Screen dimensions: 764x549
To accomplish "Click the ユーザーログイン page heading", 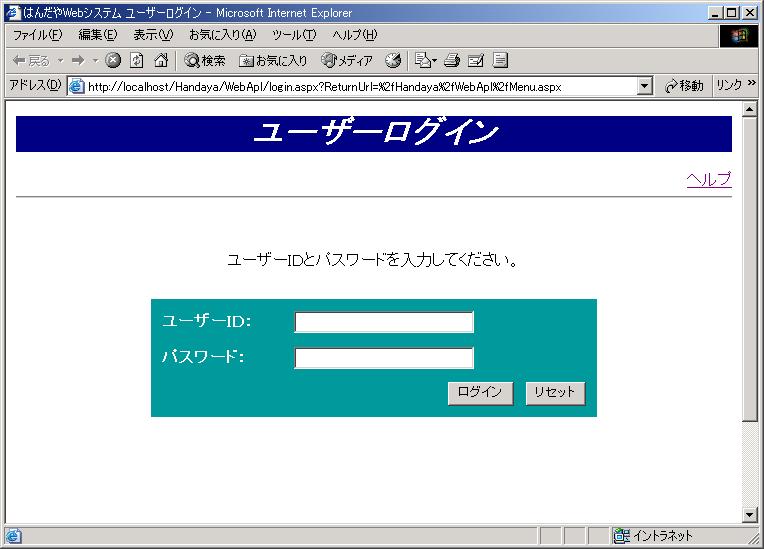I will [375, 133].
